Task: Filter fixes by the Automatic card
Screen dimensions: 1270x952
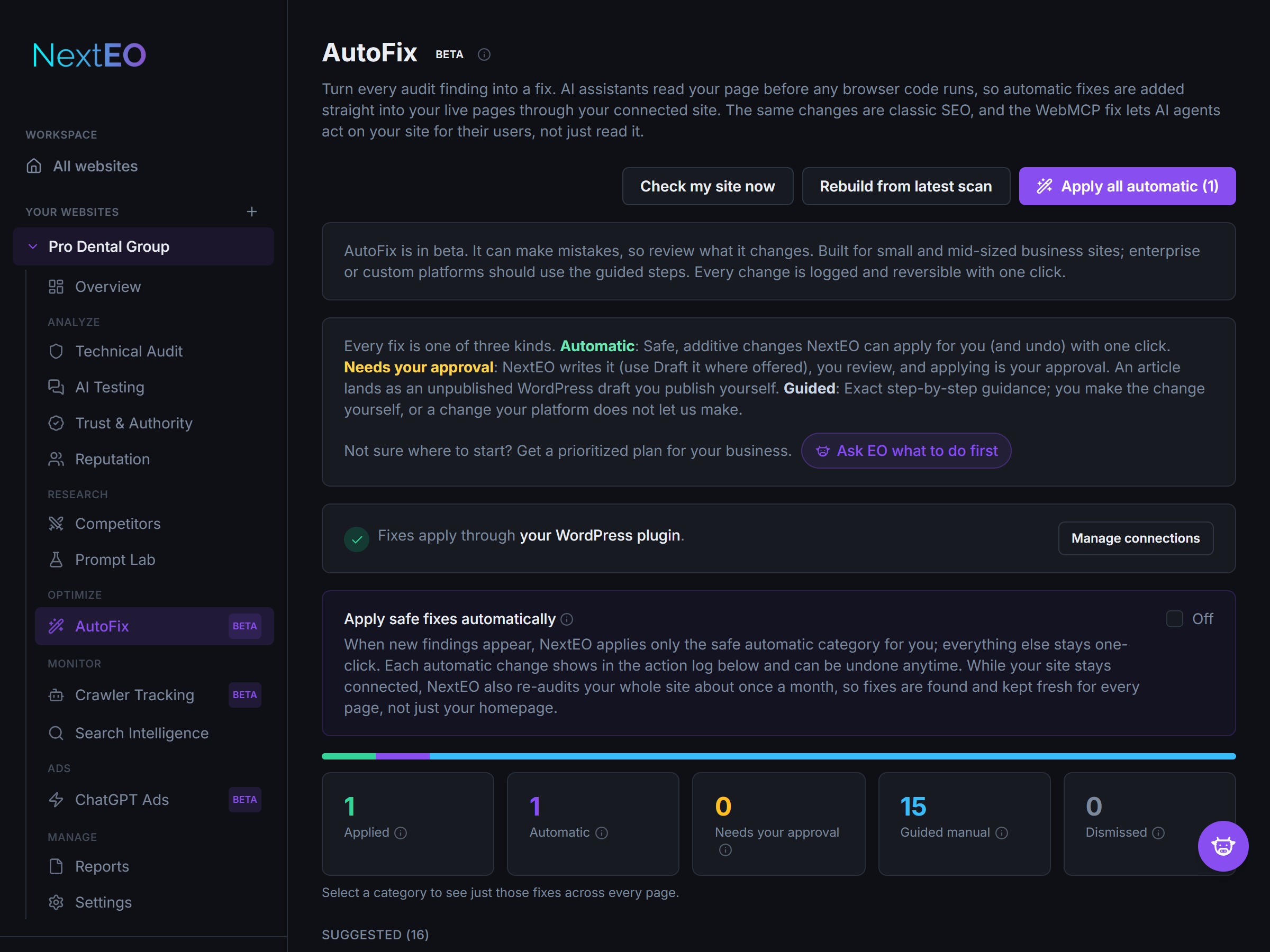Action: (x=593, y=823)
